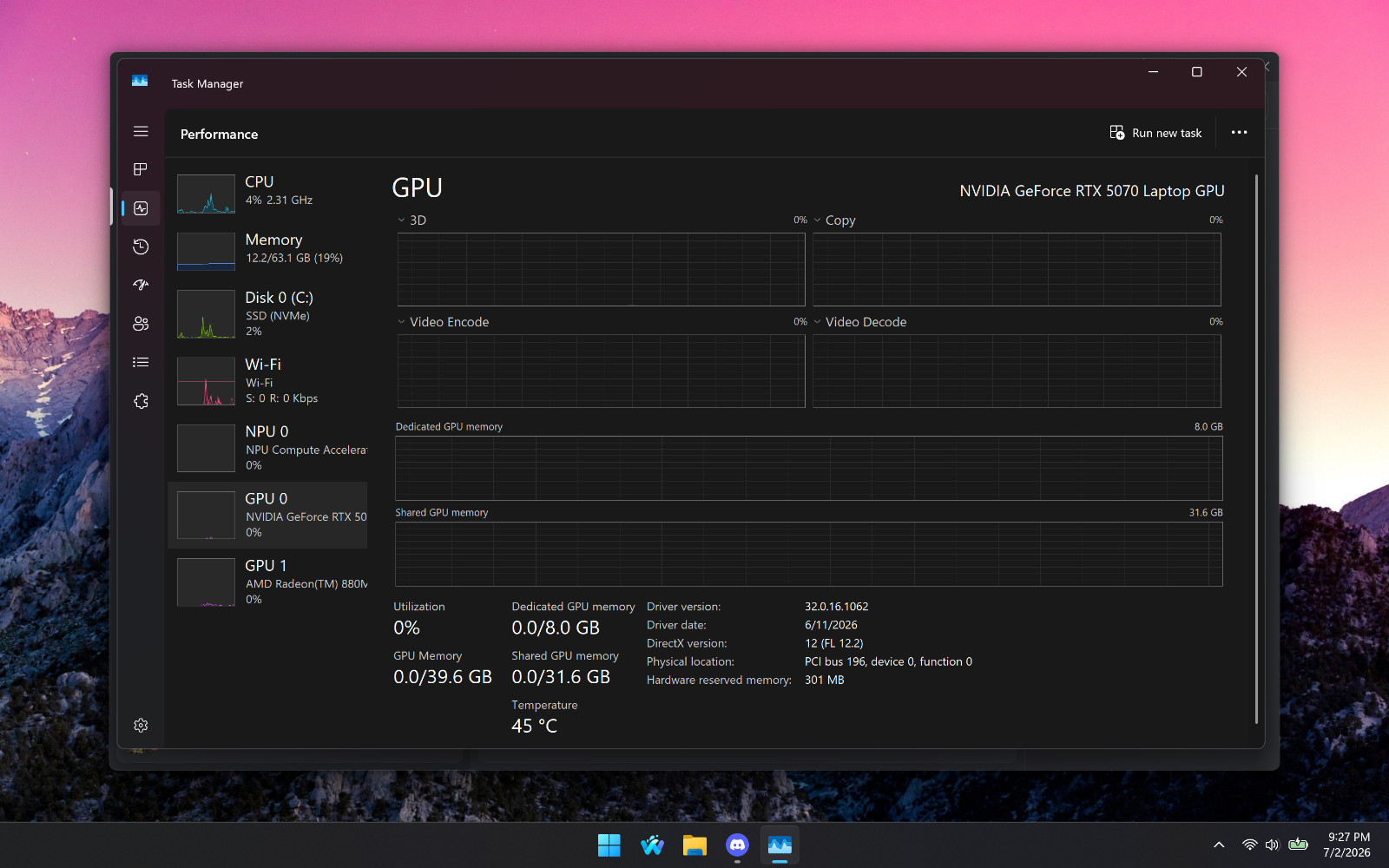Screen dimensions: 1389x868
Task: Click the 0.0/8.0 GB dedicated memory value
Action: (556, 628)
